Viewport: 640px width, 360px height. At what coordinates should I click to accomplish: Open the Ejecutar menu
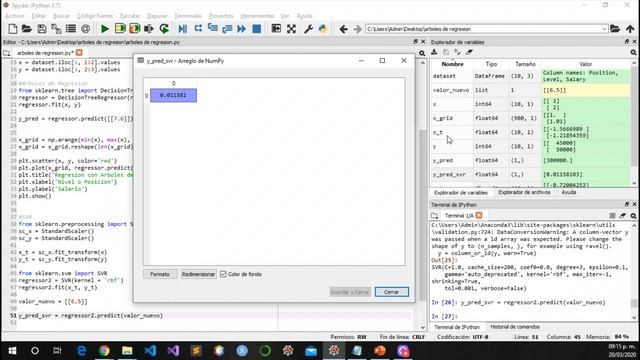130,16
